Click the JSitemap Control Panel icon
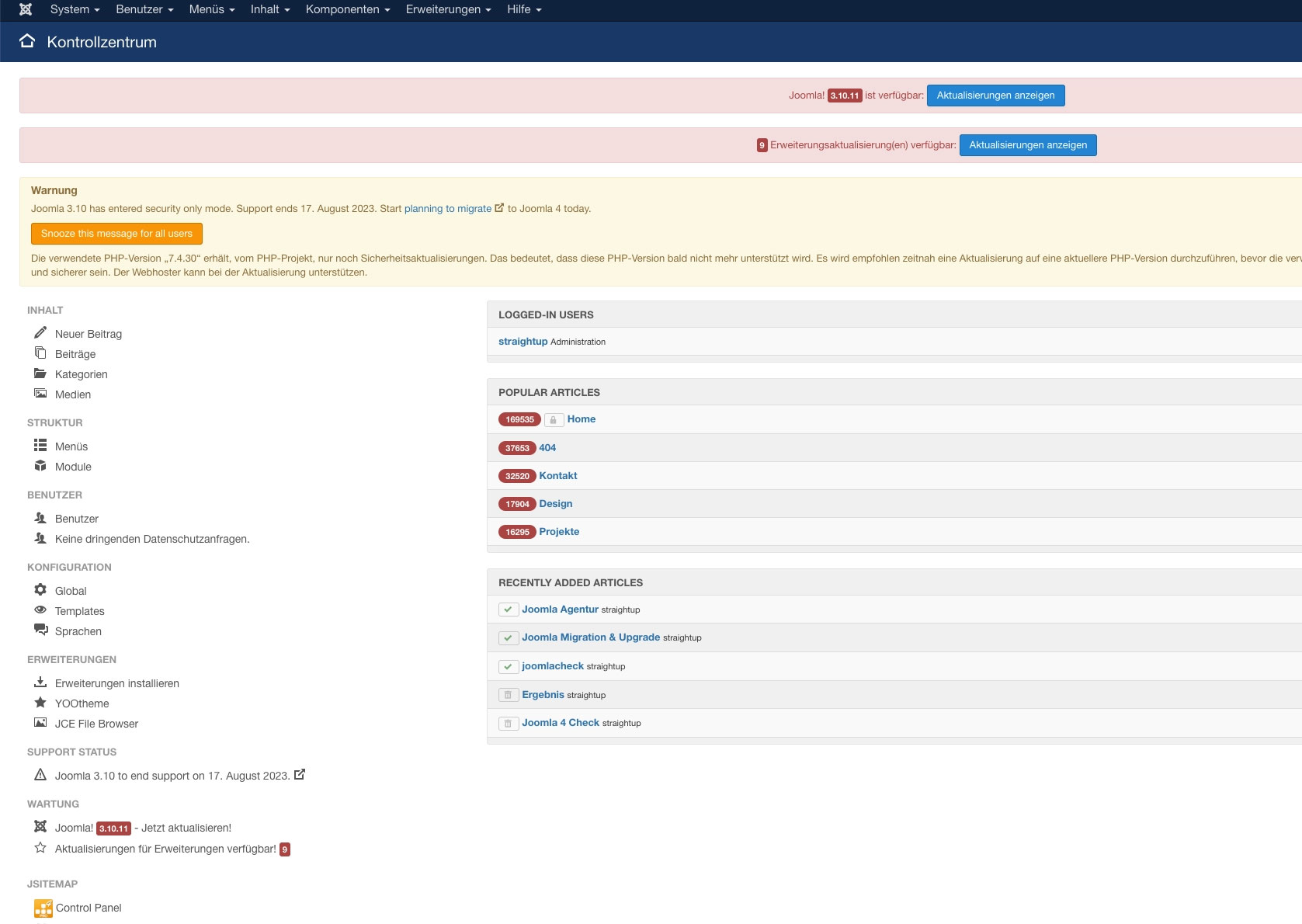1302x924 pixels. coord(43,908)
